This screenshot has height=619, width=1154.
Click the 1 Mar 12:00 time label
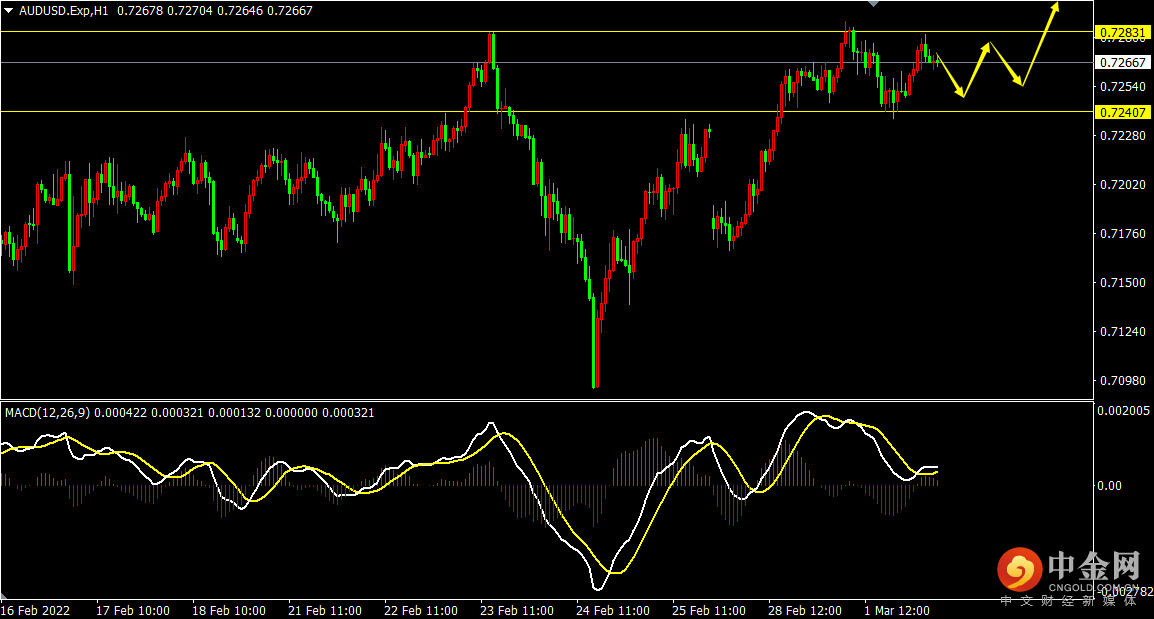pyautogui.click(x=897, y=611)
